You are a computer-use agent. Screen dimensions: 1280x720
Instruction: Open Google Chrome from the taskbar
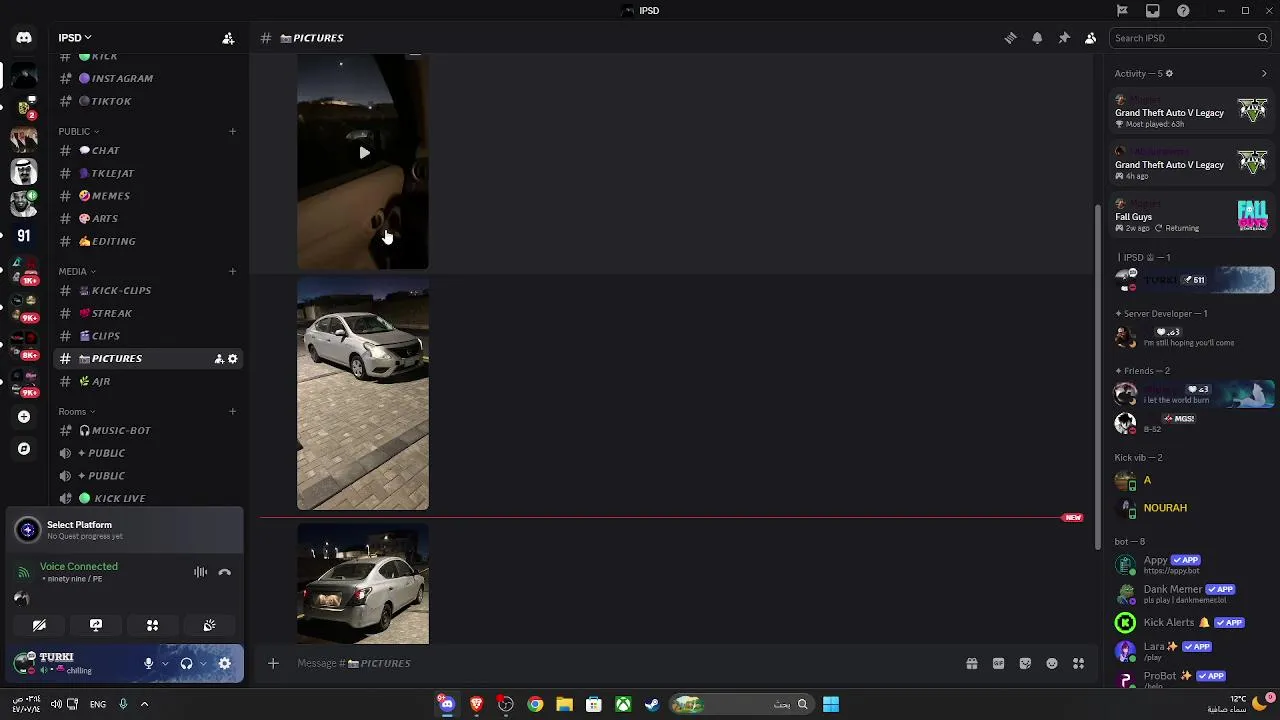pyautogui.click(x=535, y=705)
